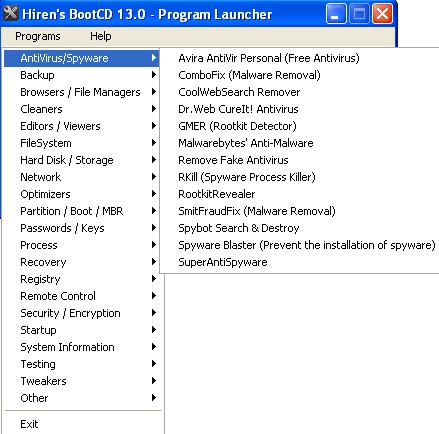Launch RKill (Spyware Process Killer)
The image size is (439, 434).
300,177
